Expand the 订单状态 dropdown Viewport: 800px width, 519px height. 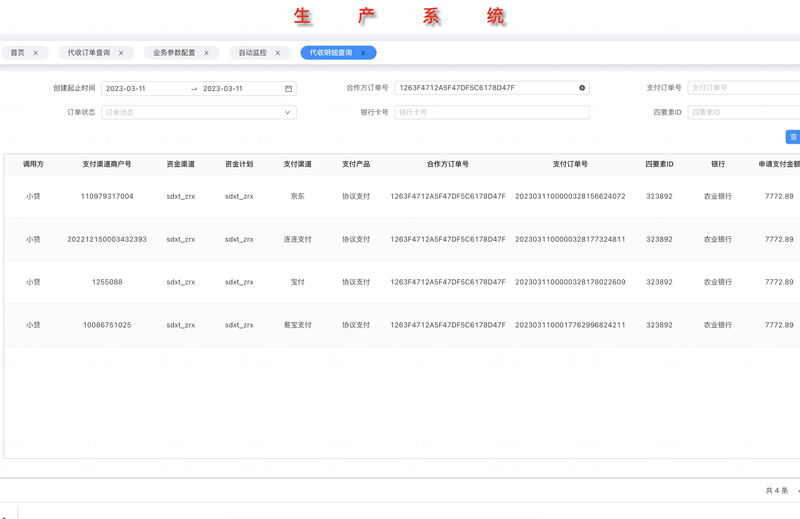[x=287, y=112]
